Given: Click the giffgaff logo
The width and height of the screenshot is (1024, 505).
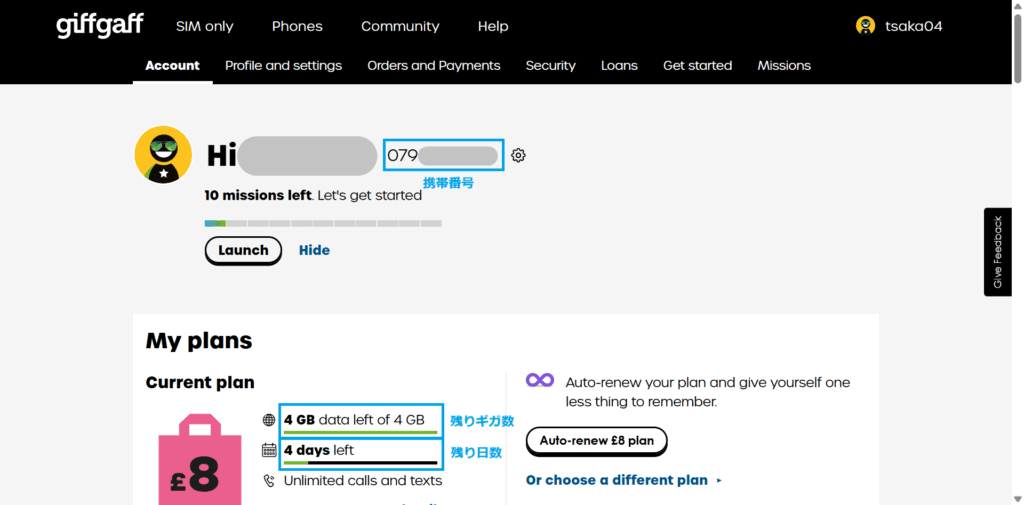Looking at the screenshot, I should [x=99, y=25].
